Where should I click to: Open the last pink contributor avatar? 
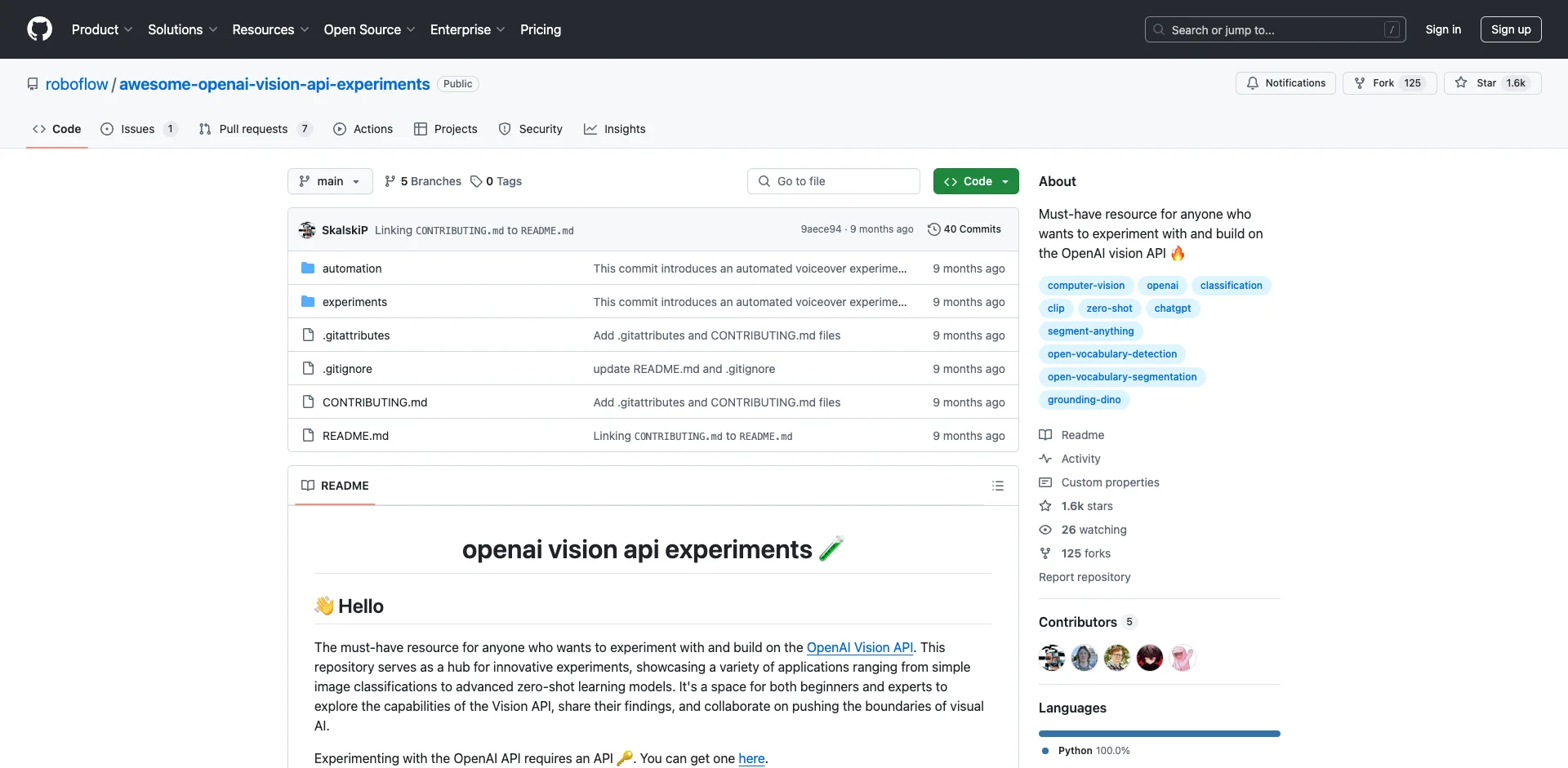(1183, 658)
